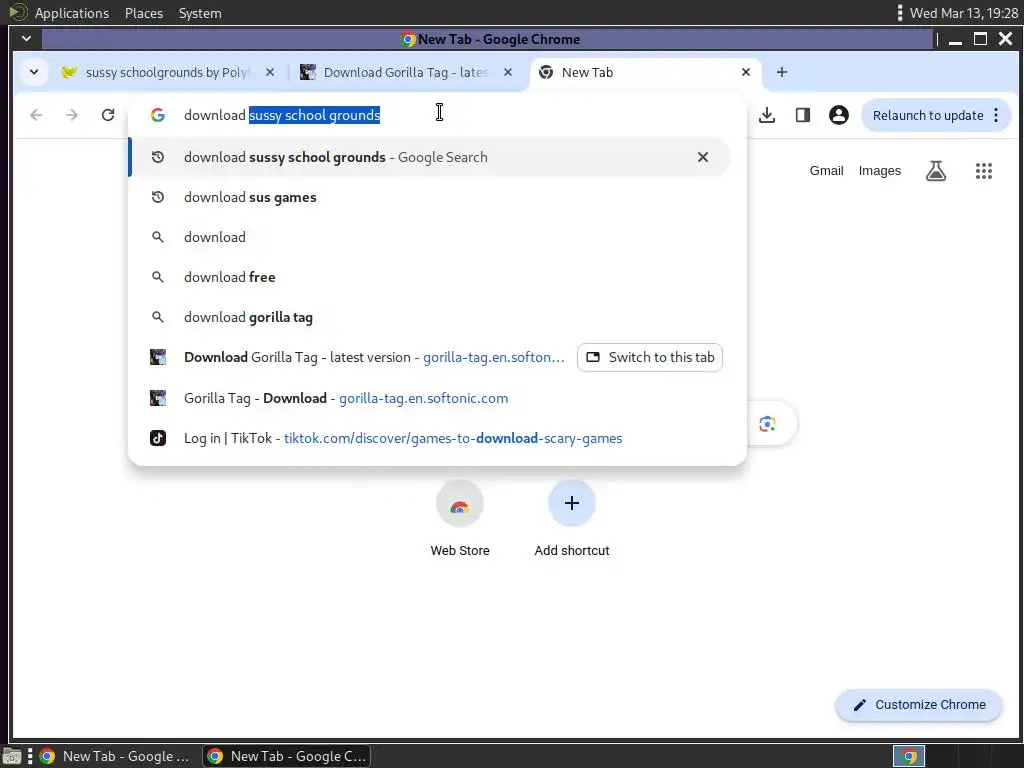
Task: Remove 'download sussy school grounds' suggestion
Action: pos(703,157)
